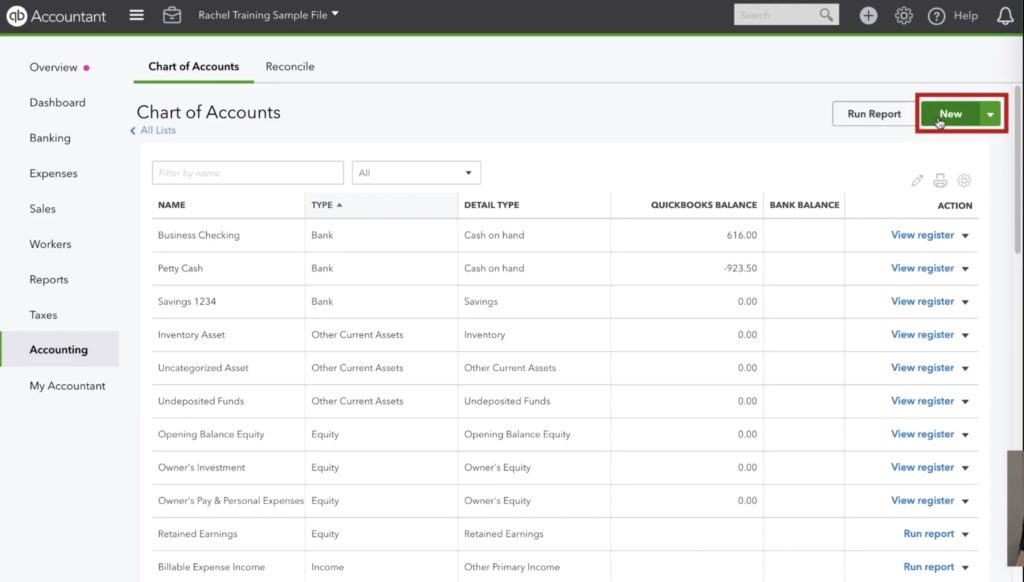Switch to the Reconcile tab
Viewport: 1024px width, 582px height.
click(x=290, y=67)
